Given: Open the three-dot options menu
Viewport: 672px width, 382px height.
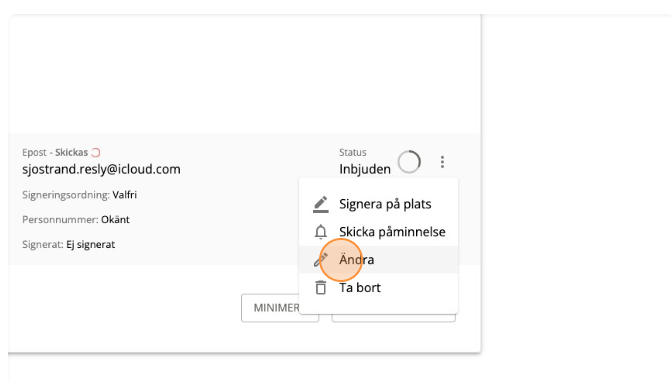Looking at the screenshot, I should click(442, 162).
